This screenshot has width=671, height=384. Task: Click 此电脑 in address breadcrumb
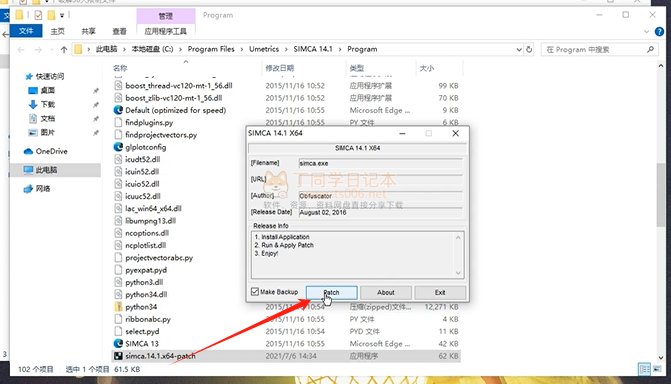(x=107, y=49)
